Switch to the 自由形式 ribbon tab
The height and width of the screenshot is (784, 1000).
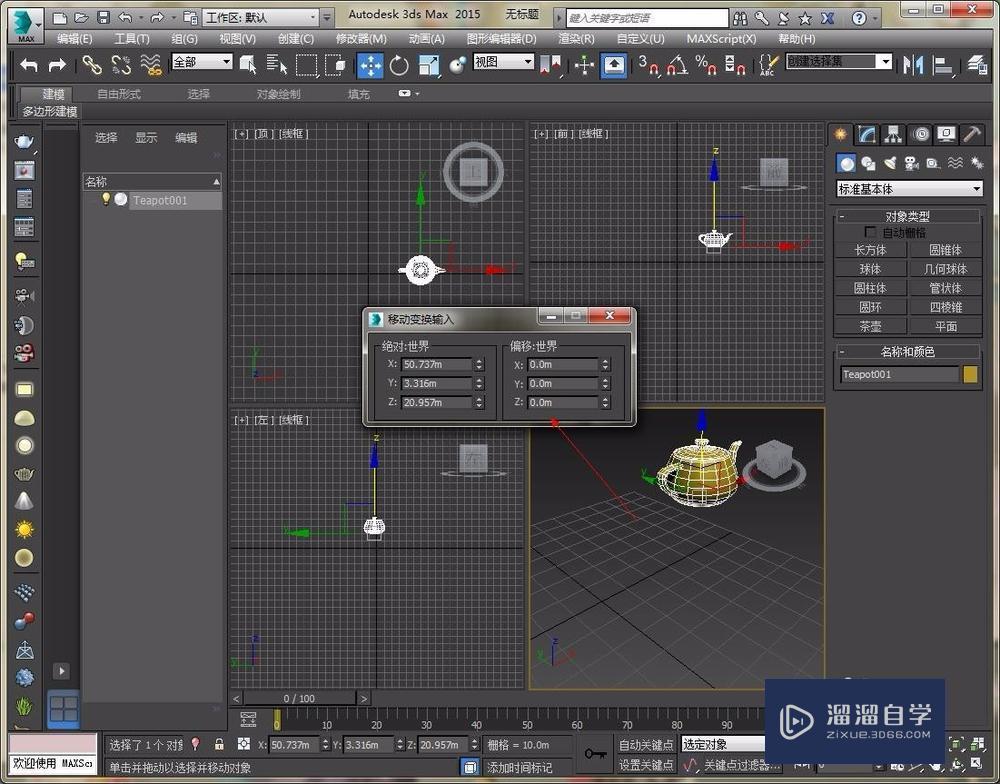(119, 94)
